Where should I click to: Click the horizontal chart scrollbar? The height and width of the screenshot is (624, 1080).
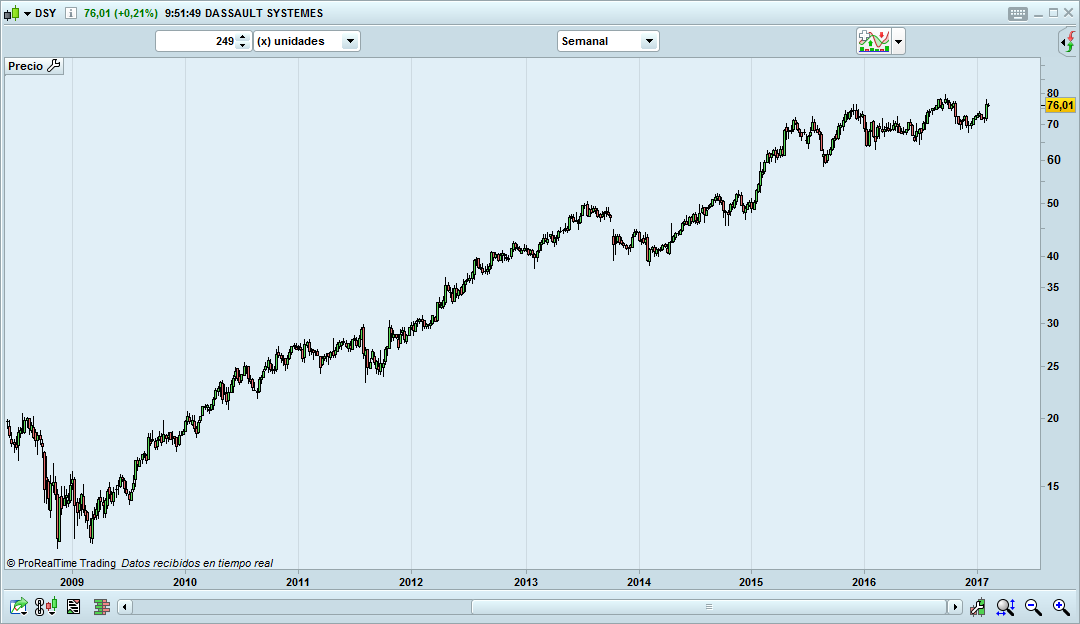pyautogui.click(x=708, y=606)
